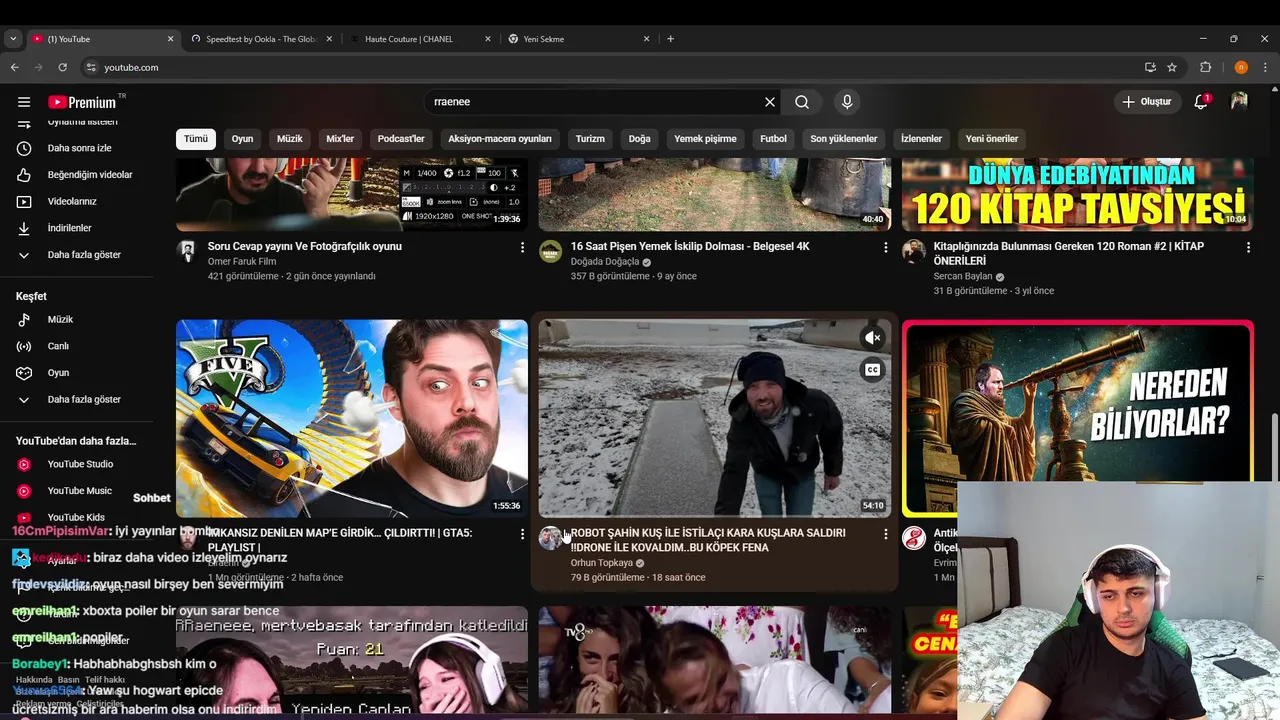Open Doğada Doğaçla channel link
Viewport: 1280px width, 720px height.
pos(605,262)
